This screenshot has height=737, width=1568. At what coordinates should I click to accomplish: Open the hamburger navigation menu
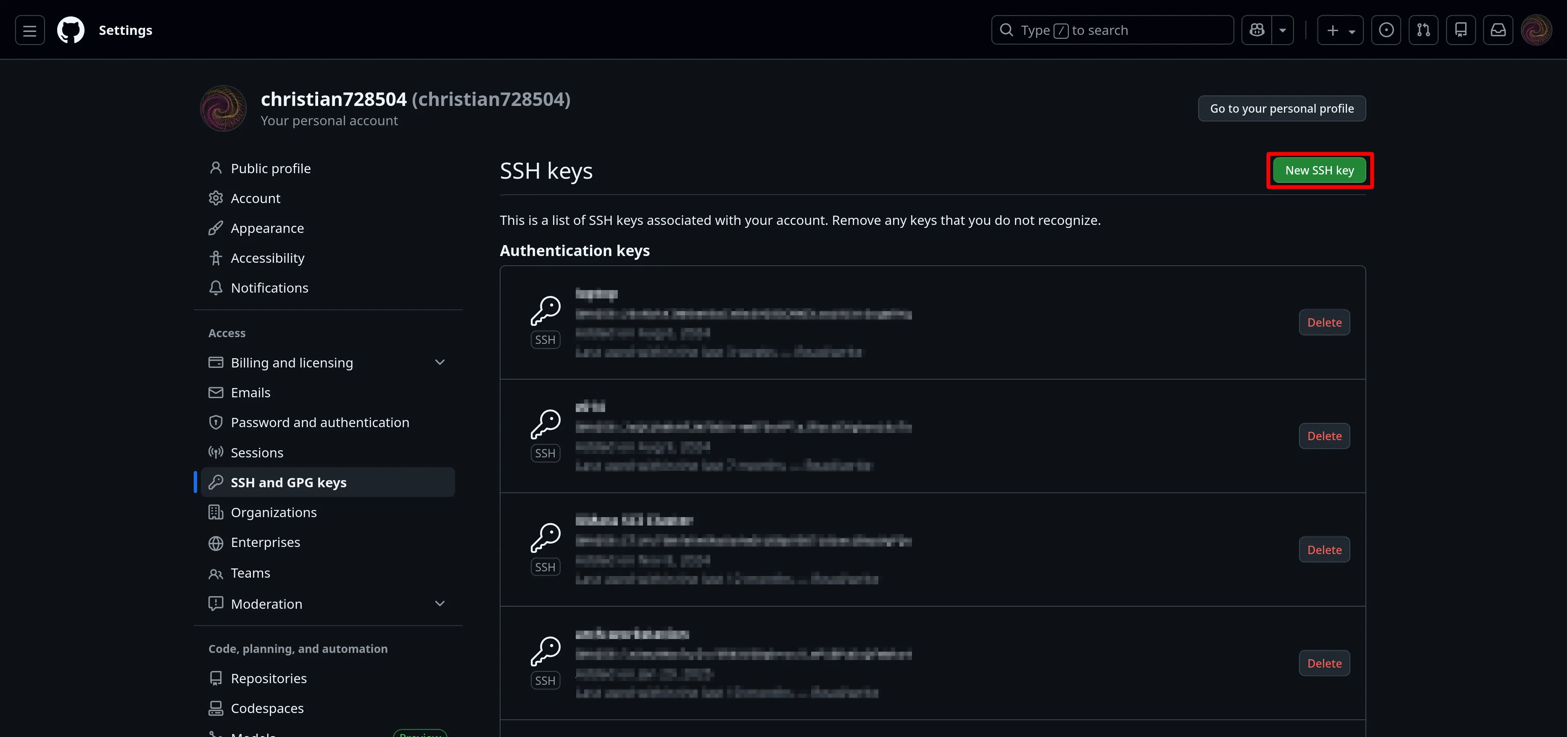click(x=29, y=30)
